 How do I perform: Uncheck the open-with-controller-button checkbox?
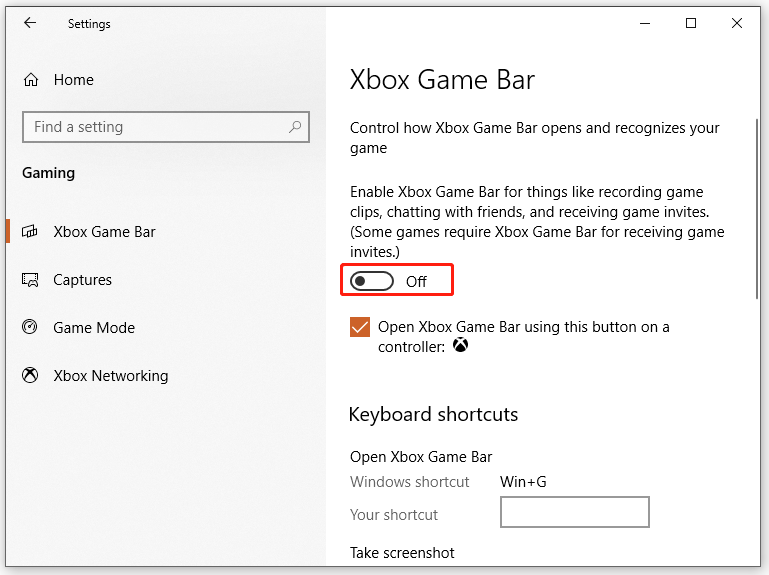(360, 327)
